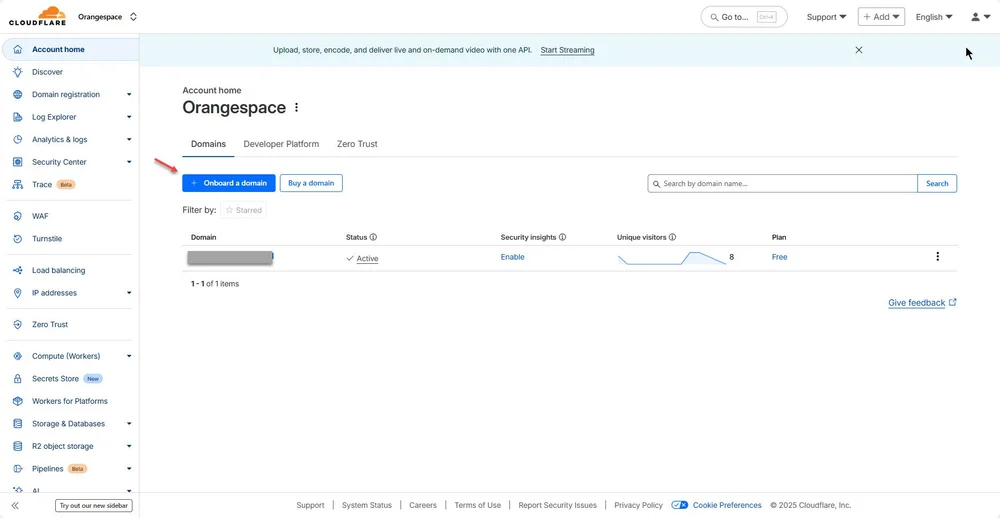Click Try out our new sidebar
1000x518 pixels.
pos(94,506)
